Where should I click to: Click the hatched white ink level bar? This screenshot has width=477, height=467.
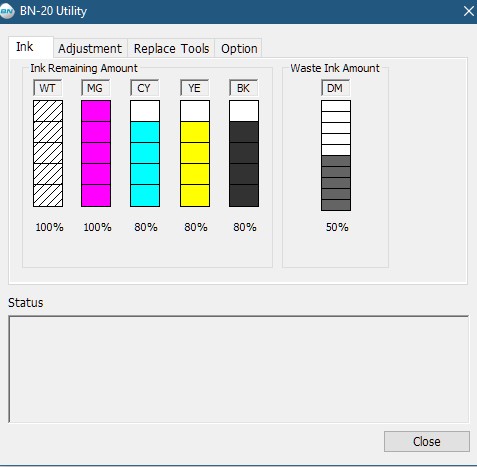click(x=48, y=153)
